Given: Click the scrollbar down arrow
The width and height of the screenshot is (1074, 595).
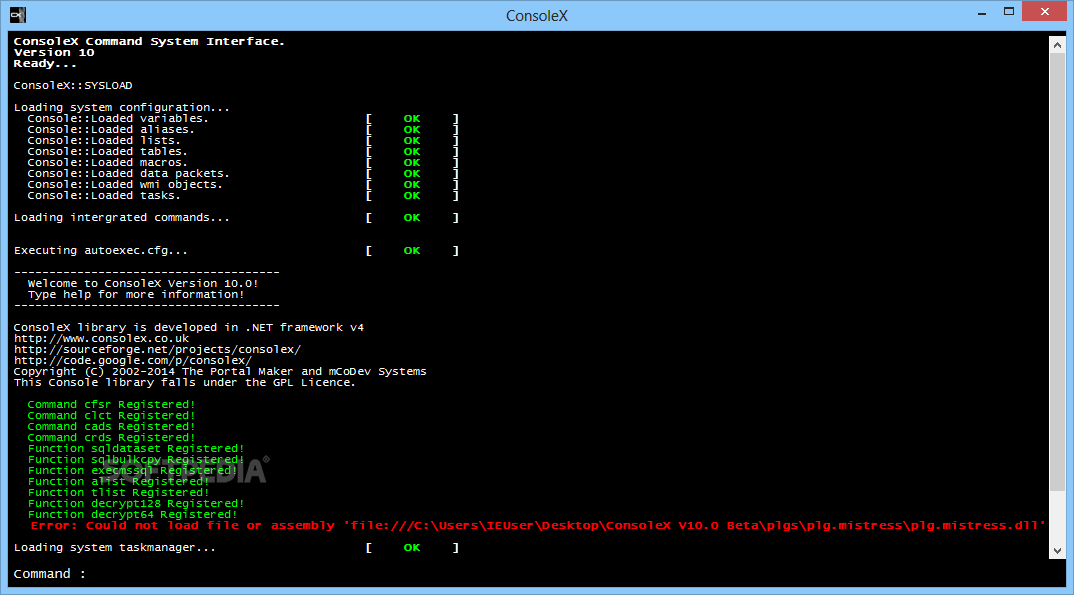Looking at the screenshot, I should 1057,550.
